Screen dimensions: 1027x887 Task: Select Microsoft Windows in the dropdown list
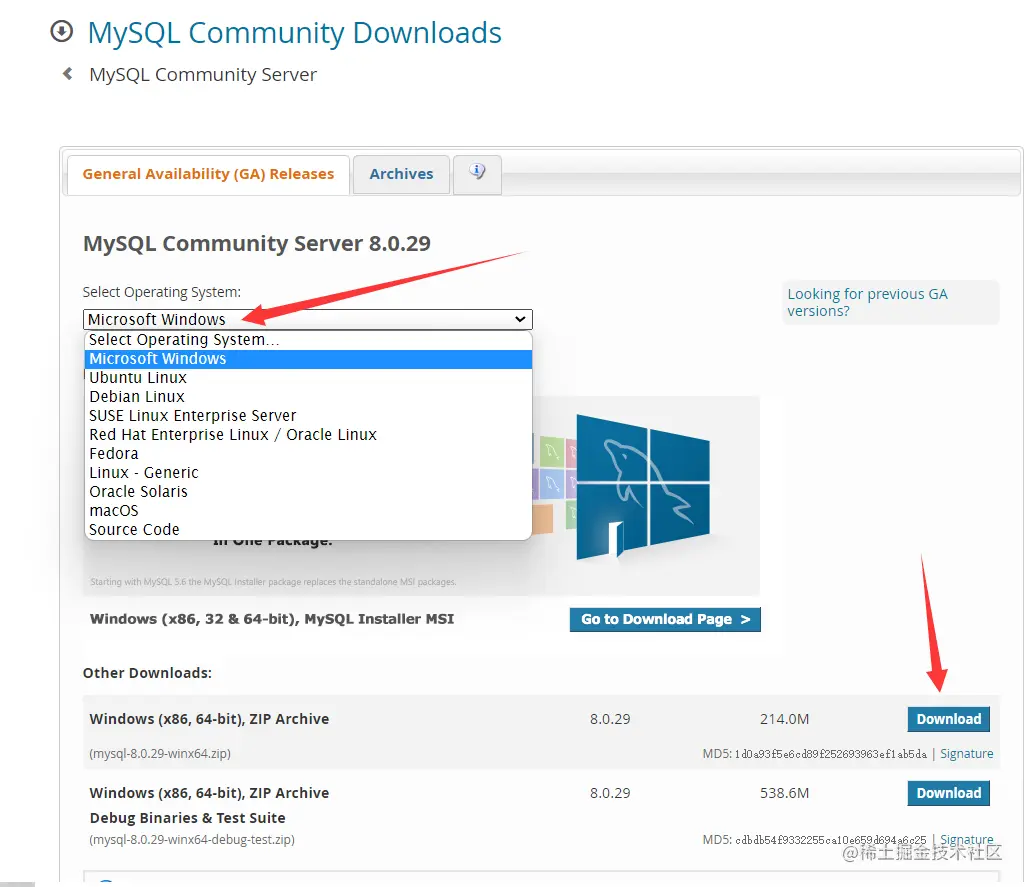[x=308, y=359]
